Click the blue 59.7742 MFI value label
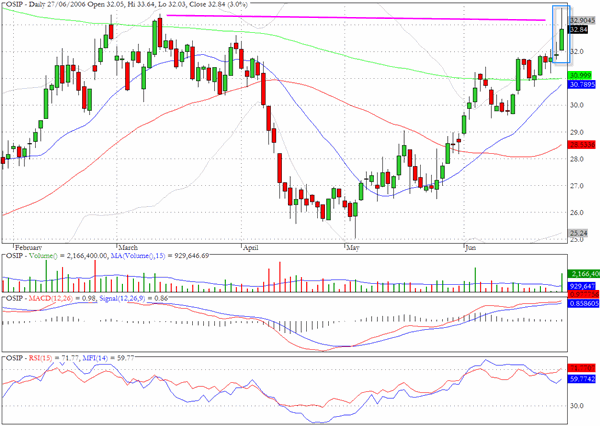 point(582,379)
